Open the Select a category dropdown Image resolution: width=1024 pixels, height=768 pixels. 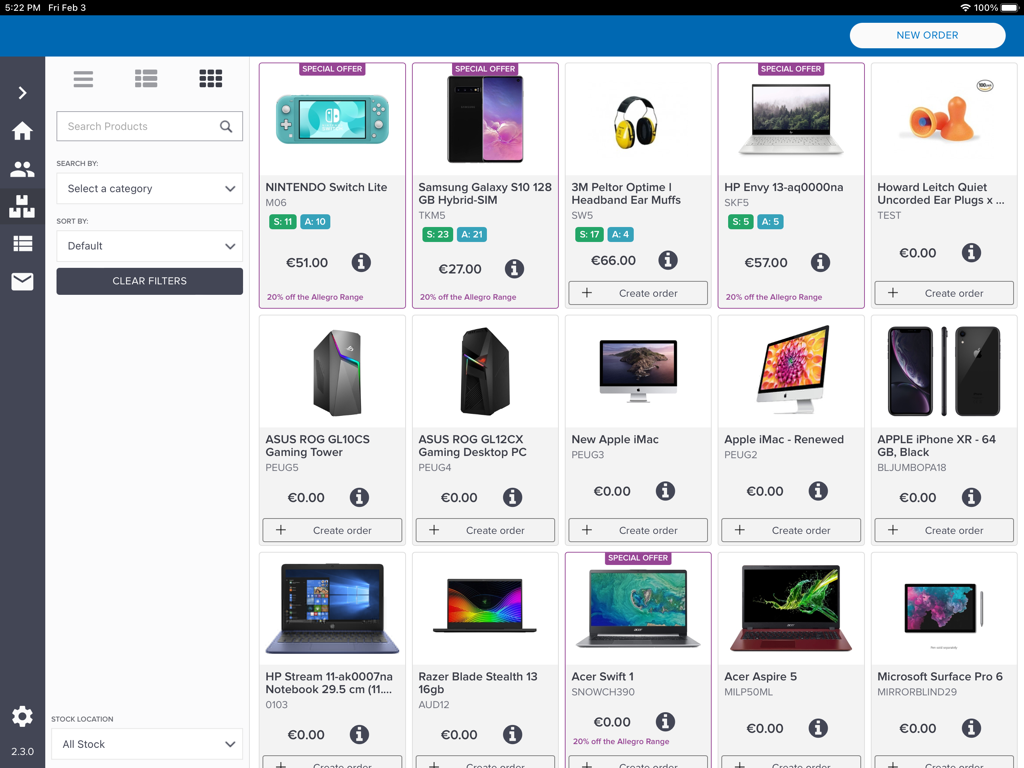point(149,188)
